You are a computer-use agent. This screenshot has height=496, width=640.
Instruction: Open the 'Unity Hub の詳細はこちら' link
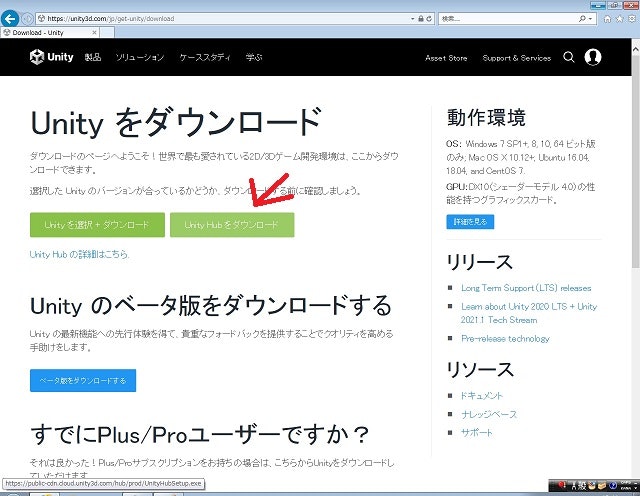[x=80, y=254]
